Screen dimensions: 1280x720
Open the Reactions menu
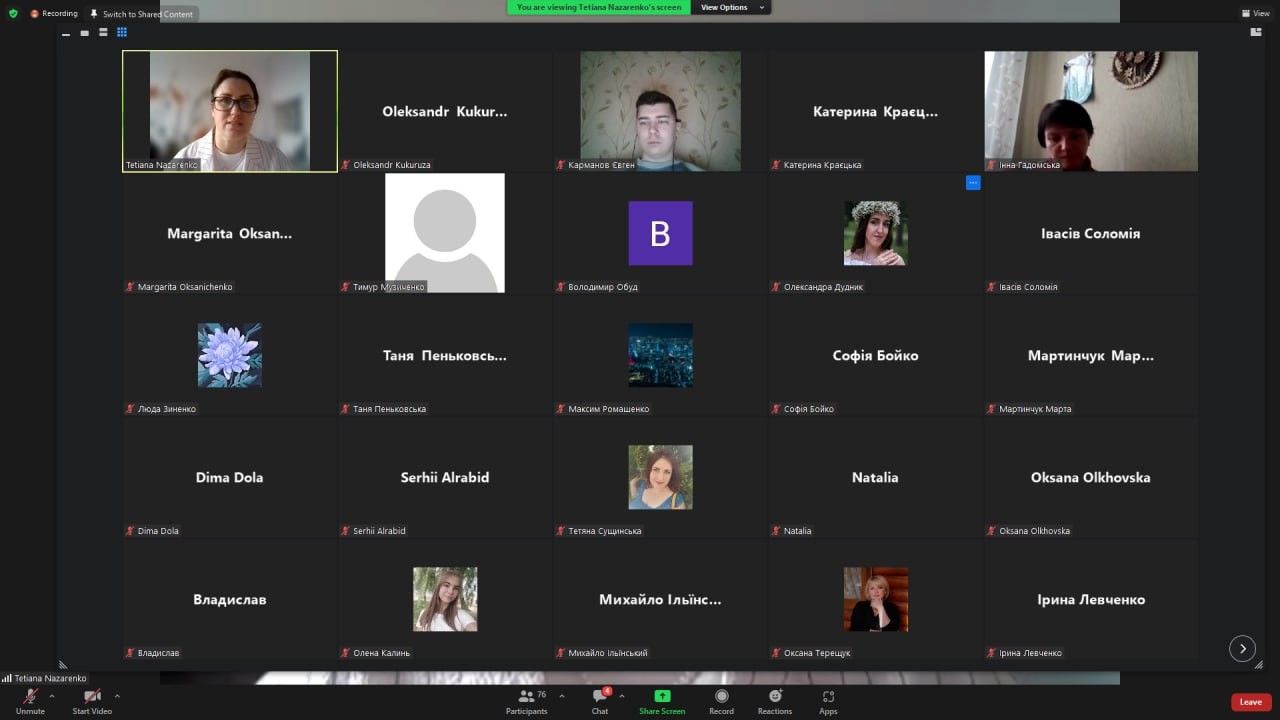click(x=775, y=701)
